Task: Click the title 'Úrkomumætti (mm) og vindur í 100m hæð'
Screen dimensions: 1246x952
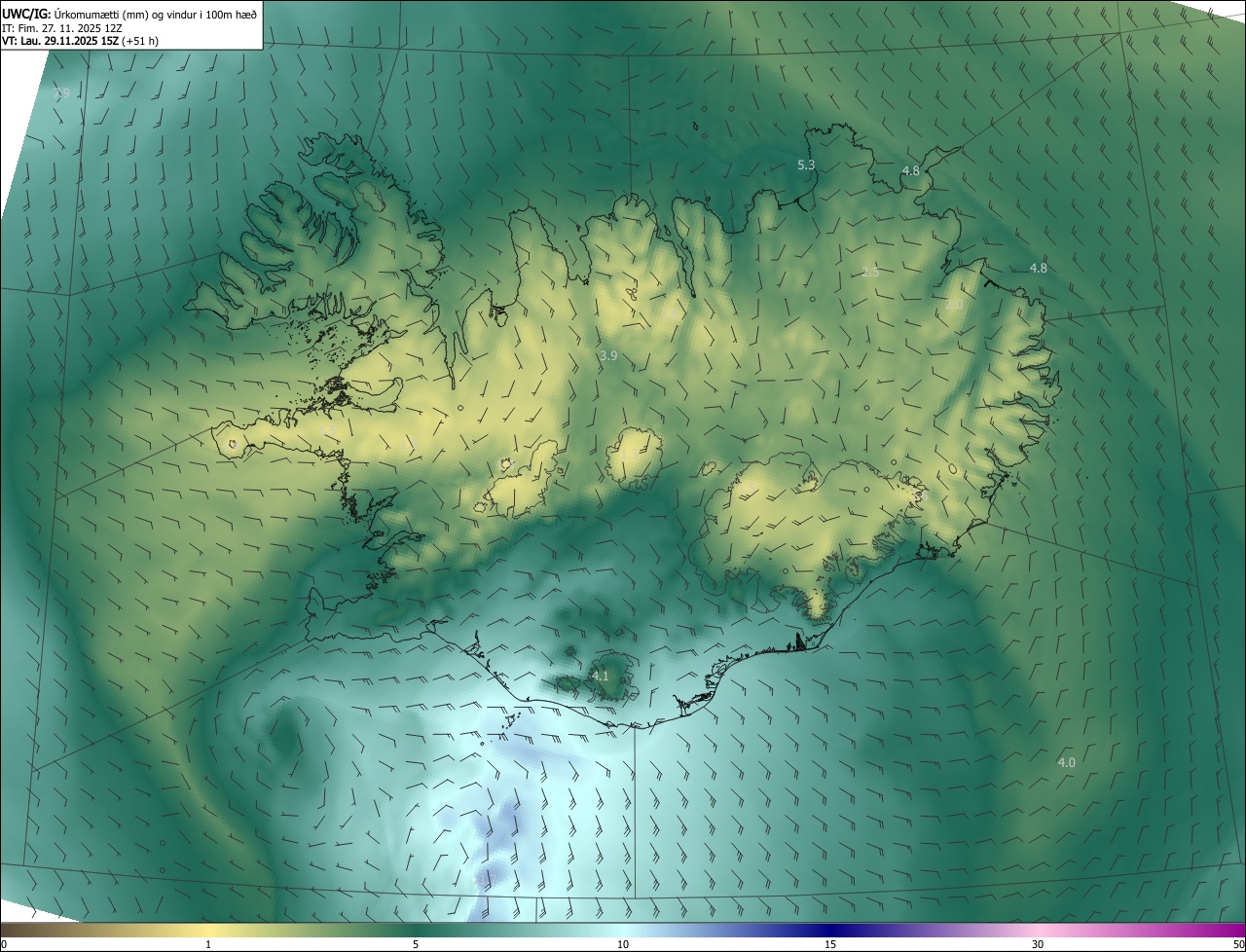Action: pos(155,14)
